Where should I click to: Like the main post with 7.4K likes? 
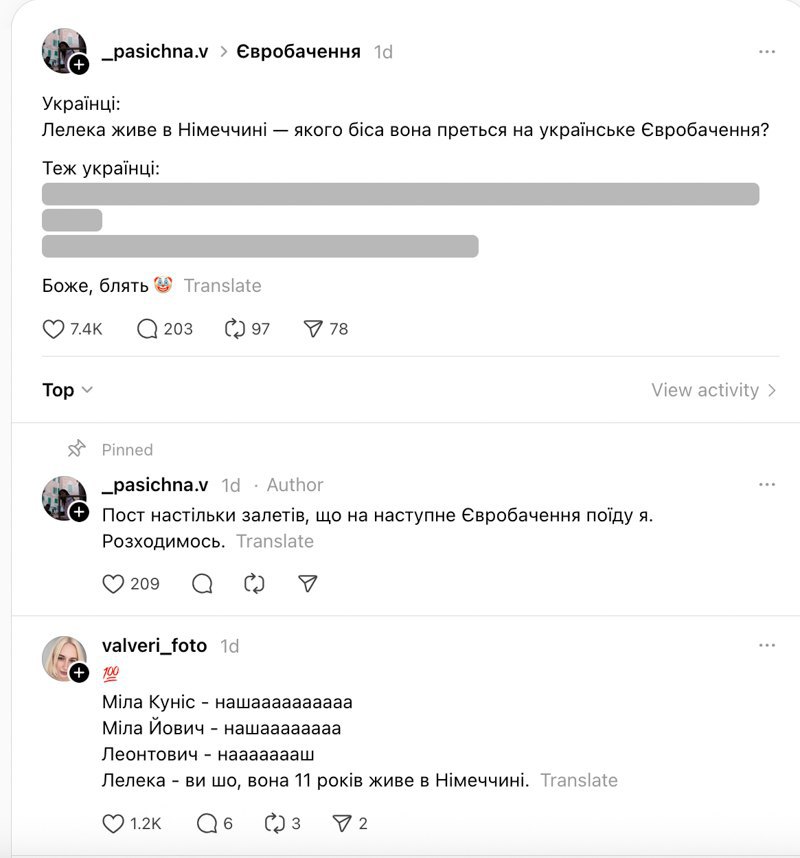(54, 329)
